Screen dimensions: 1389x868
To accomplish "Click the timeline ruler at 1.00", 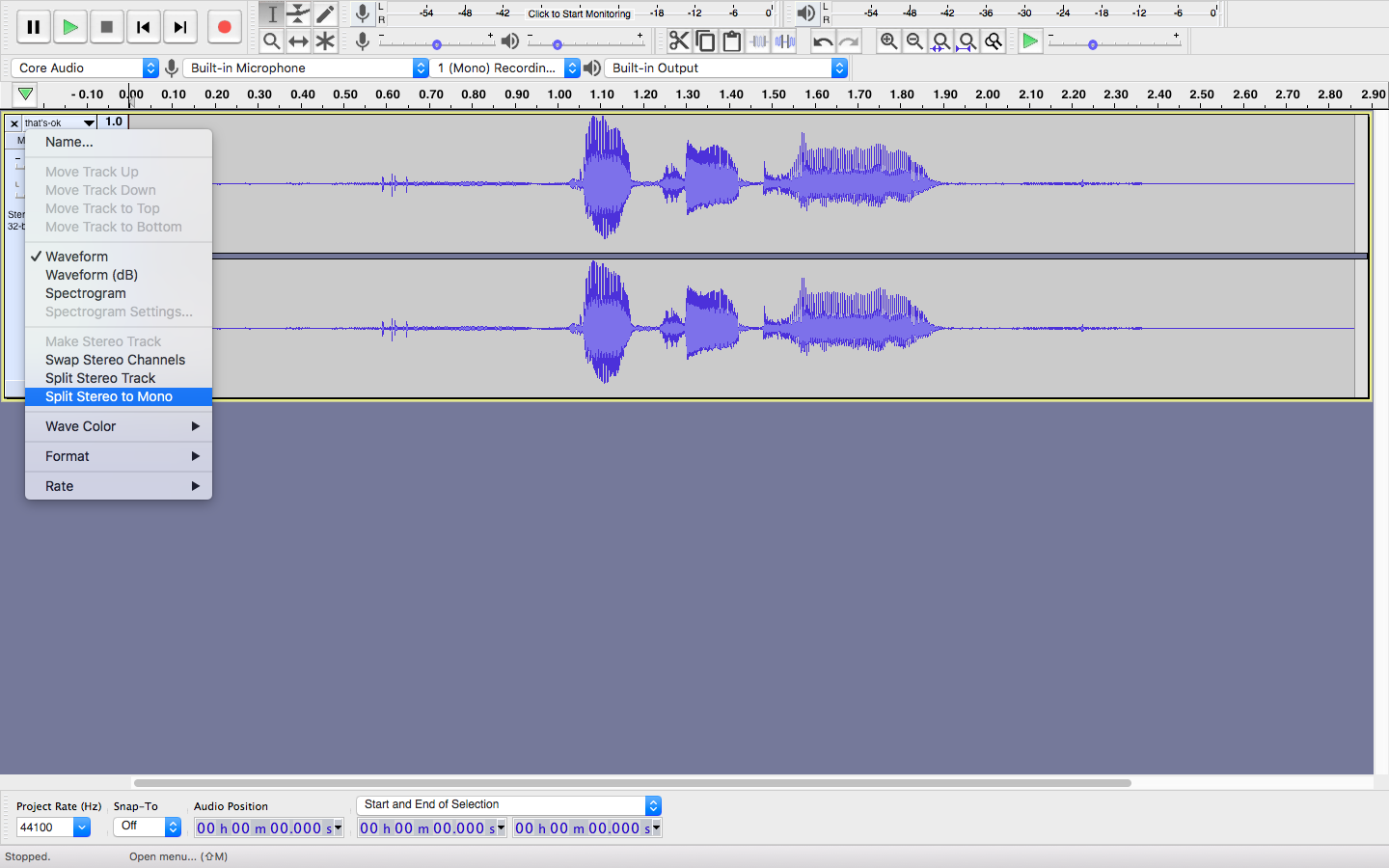I will click(559, 95).
